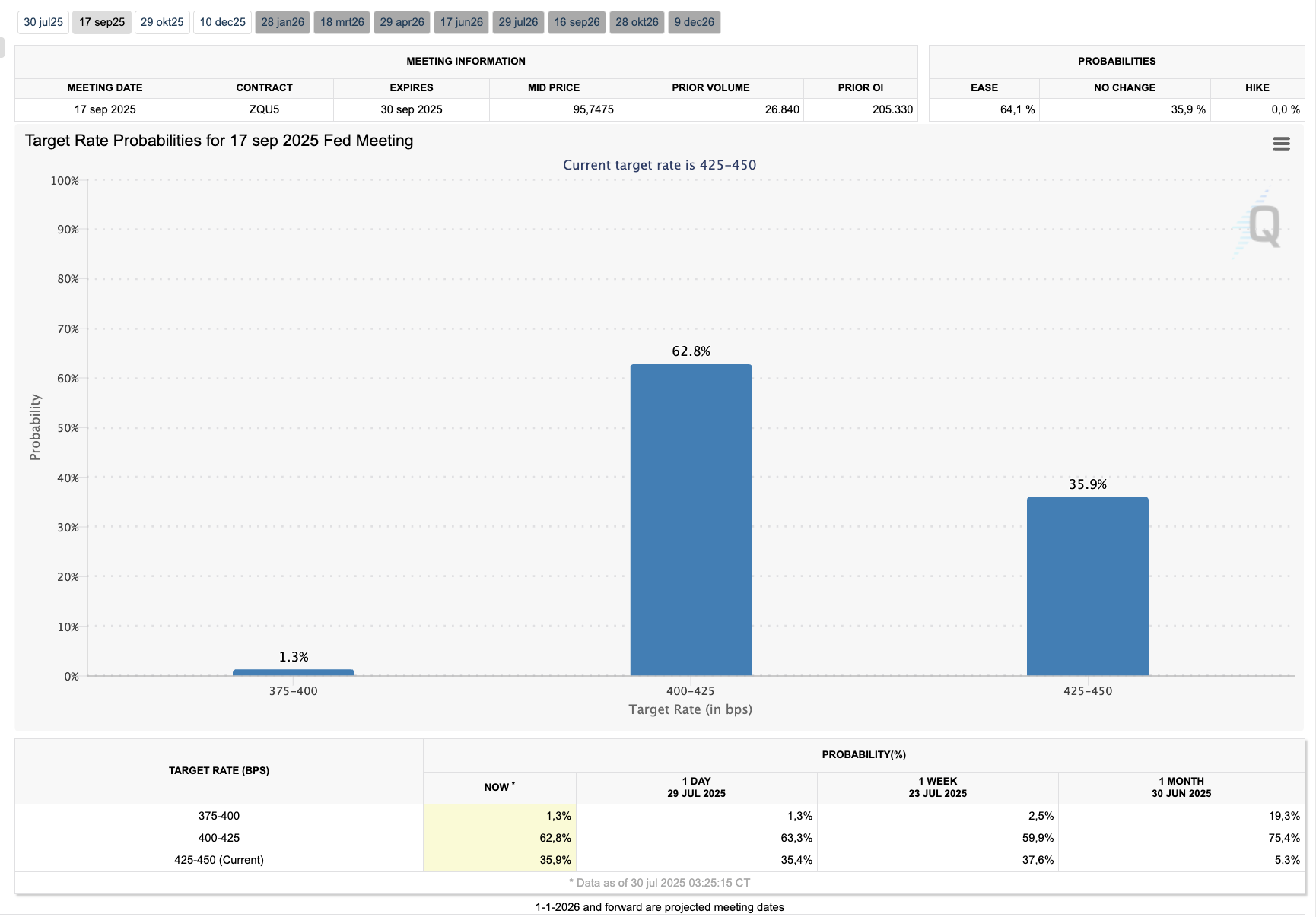
Task: Select the 28 jan26 projected meeting tab
Action: coord(282,22)
